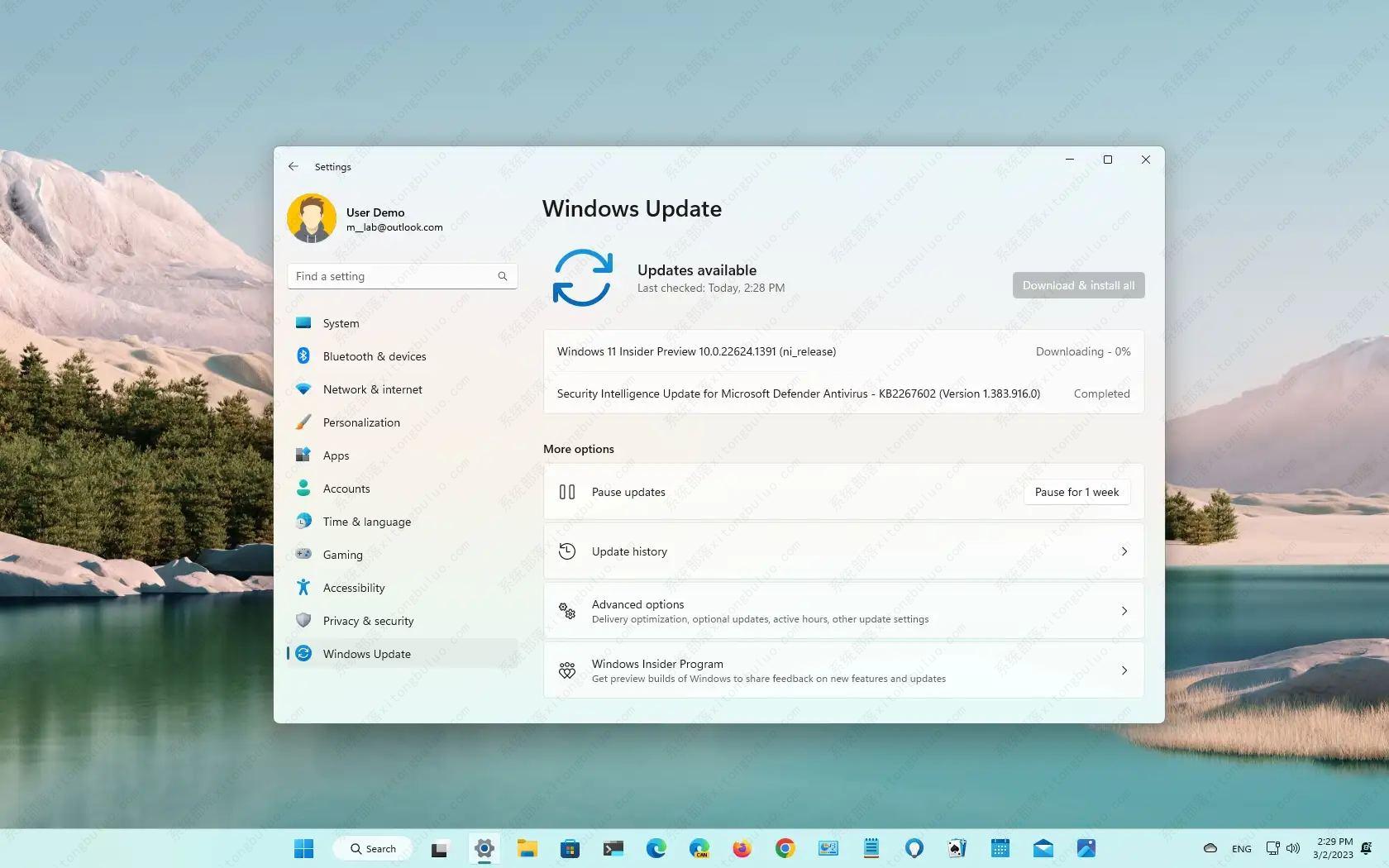Click the Find a setting search box

(x=389, y=276)
